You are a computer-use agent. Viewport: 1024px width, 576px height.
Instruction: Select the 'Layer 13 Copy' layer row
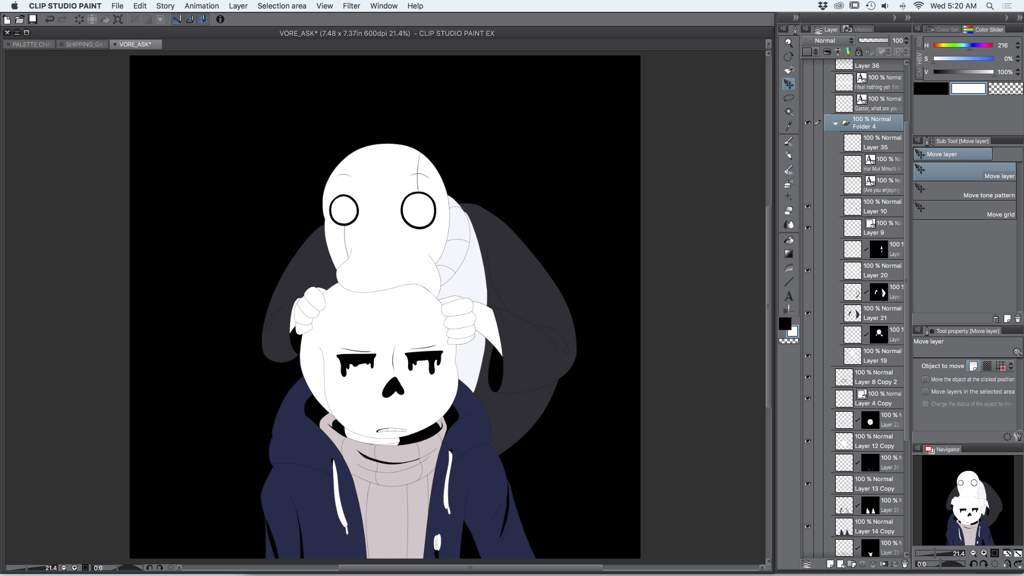click(869, 483)
